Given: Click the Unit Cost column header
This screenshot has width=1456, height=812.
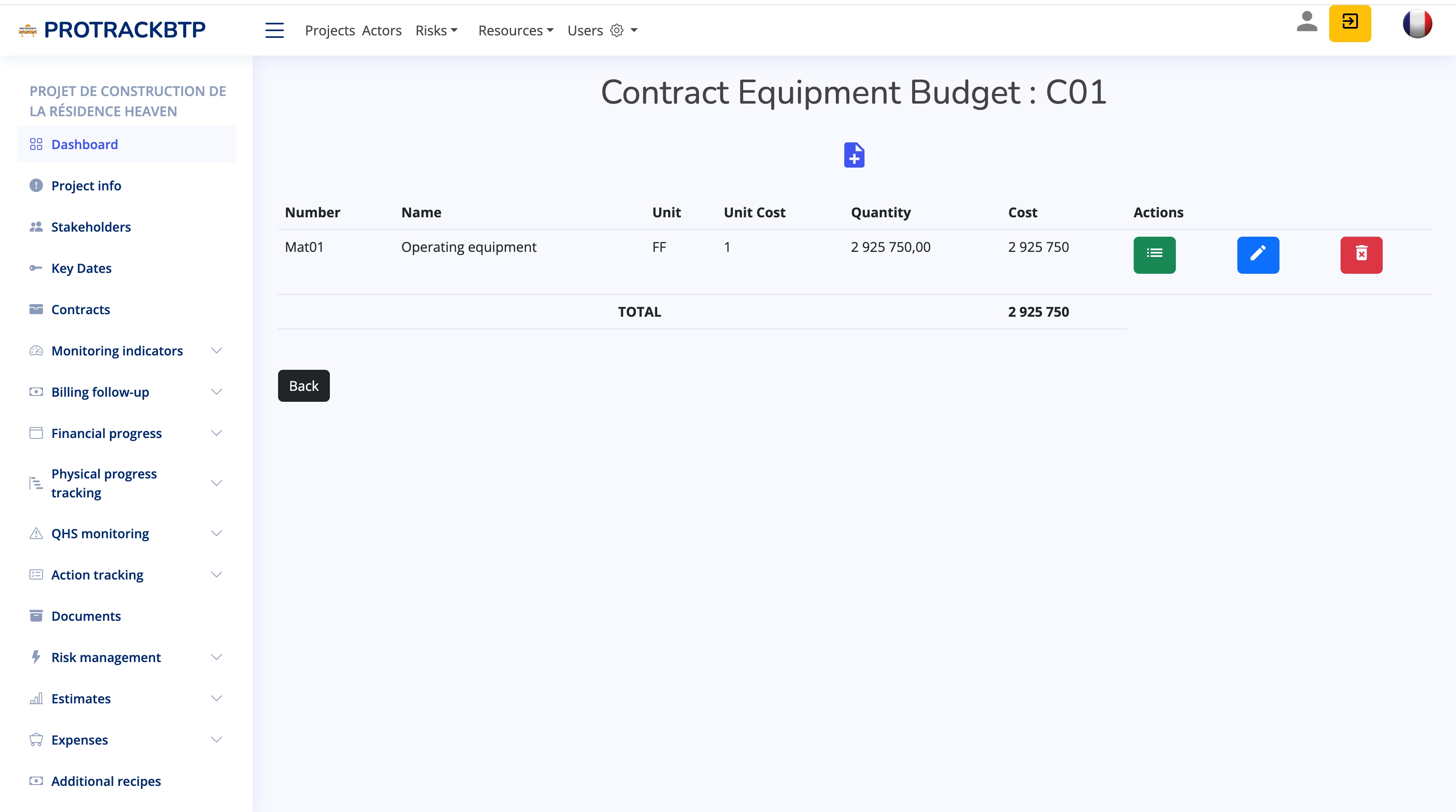Looking at the screenshot, I should pos(755,212).
